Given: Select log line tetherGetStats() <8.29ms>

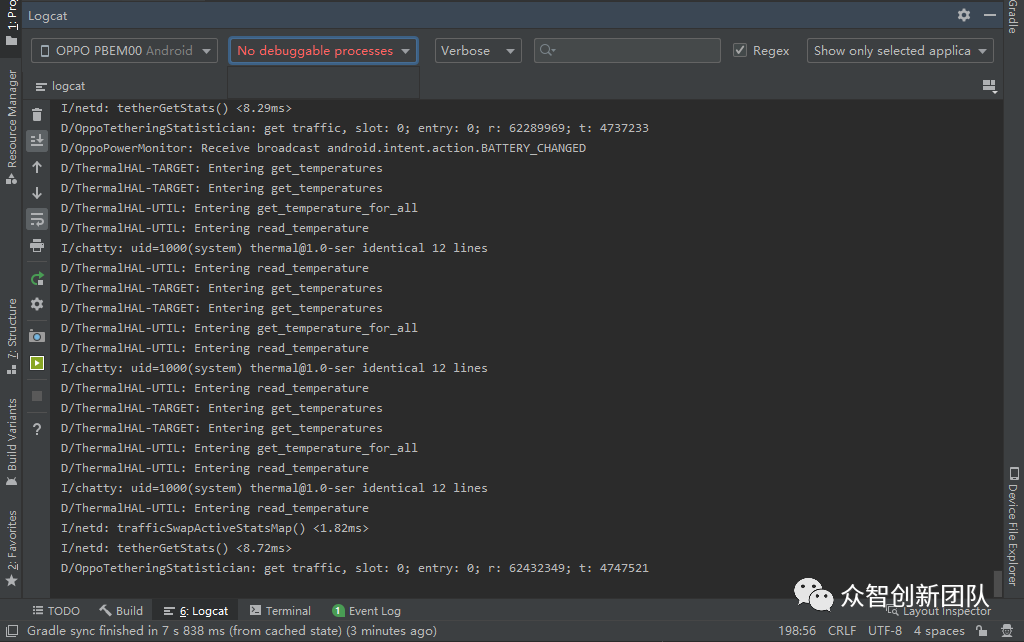Looking at the screenshot, I should click(176, 108).
